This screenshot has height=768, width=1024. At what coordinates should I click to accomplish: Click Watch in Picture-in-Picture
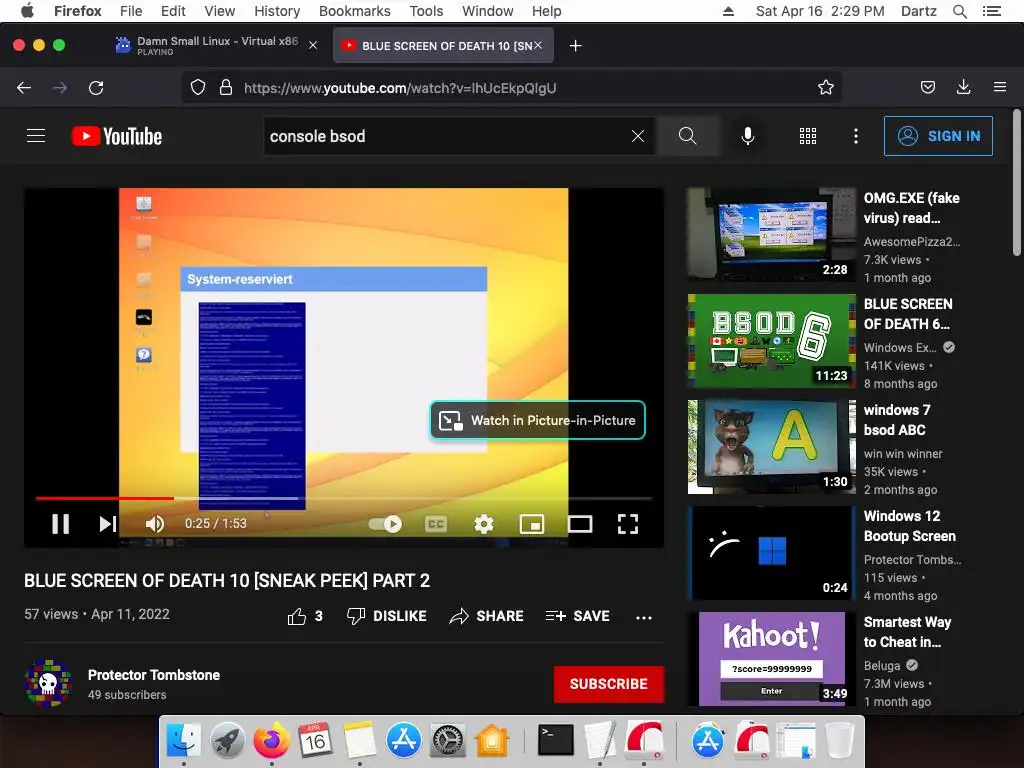coord(537,420)
